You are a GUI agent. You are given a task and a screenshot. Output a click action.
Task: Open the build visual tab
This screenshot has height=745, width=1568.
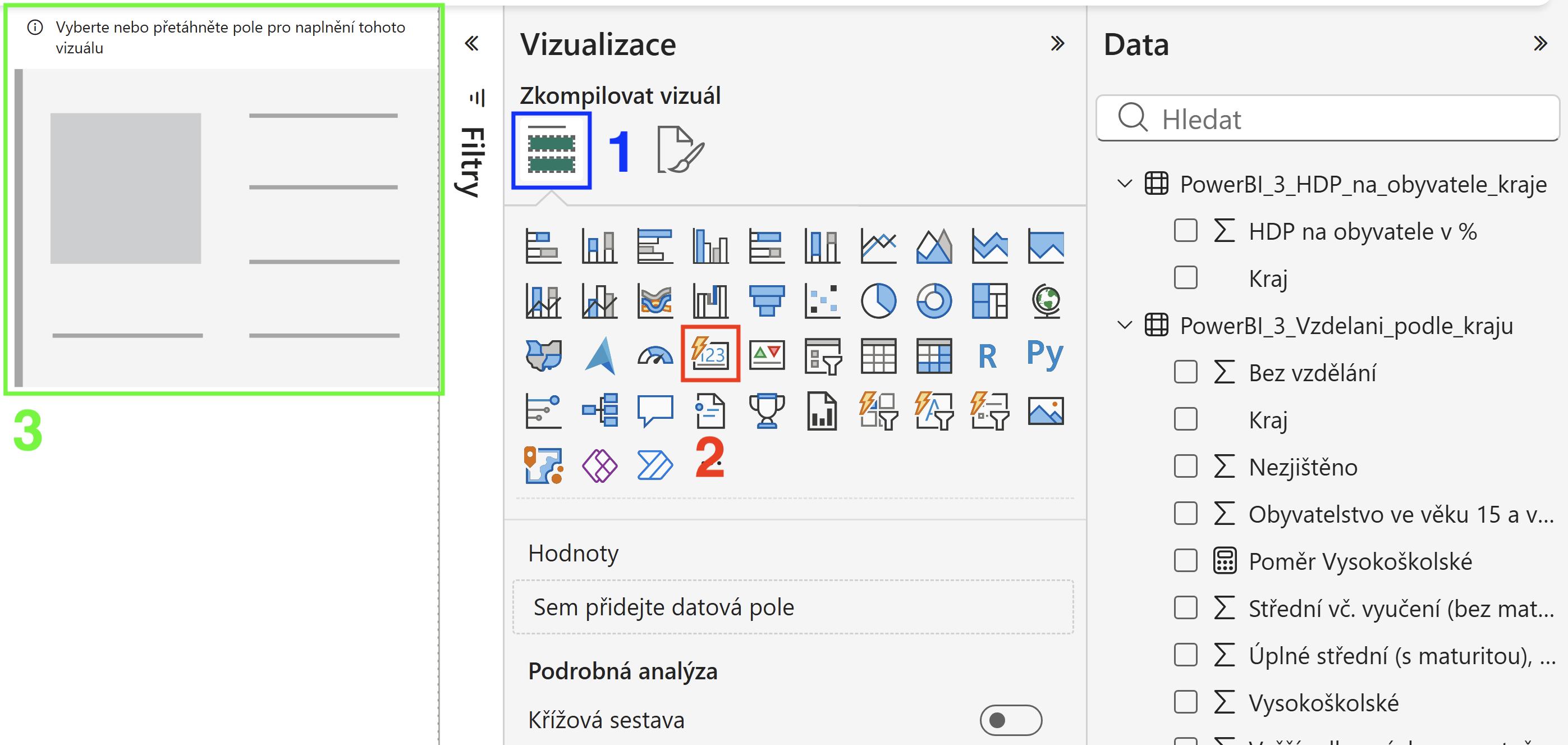552,150
